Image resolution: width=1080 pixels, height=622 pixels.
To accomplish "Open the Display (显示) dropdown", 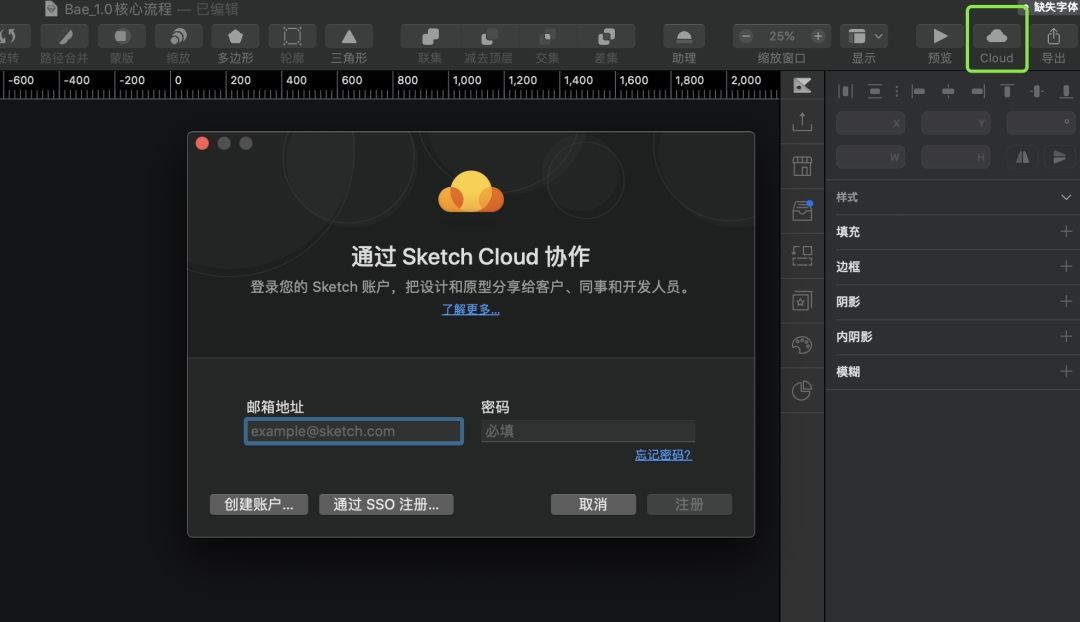I will click(x=864, y=37).
